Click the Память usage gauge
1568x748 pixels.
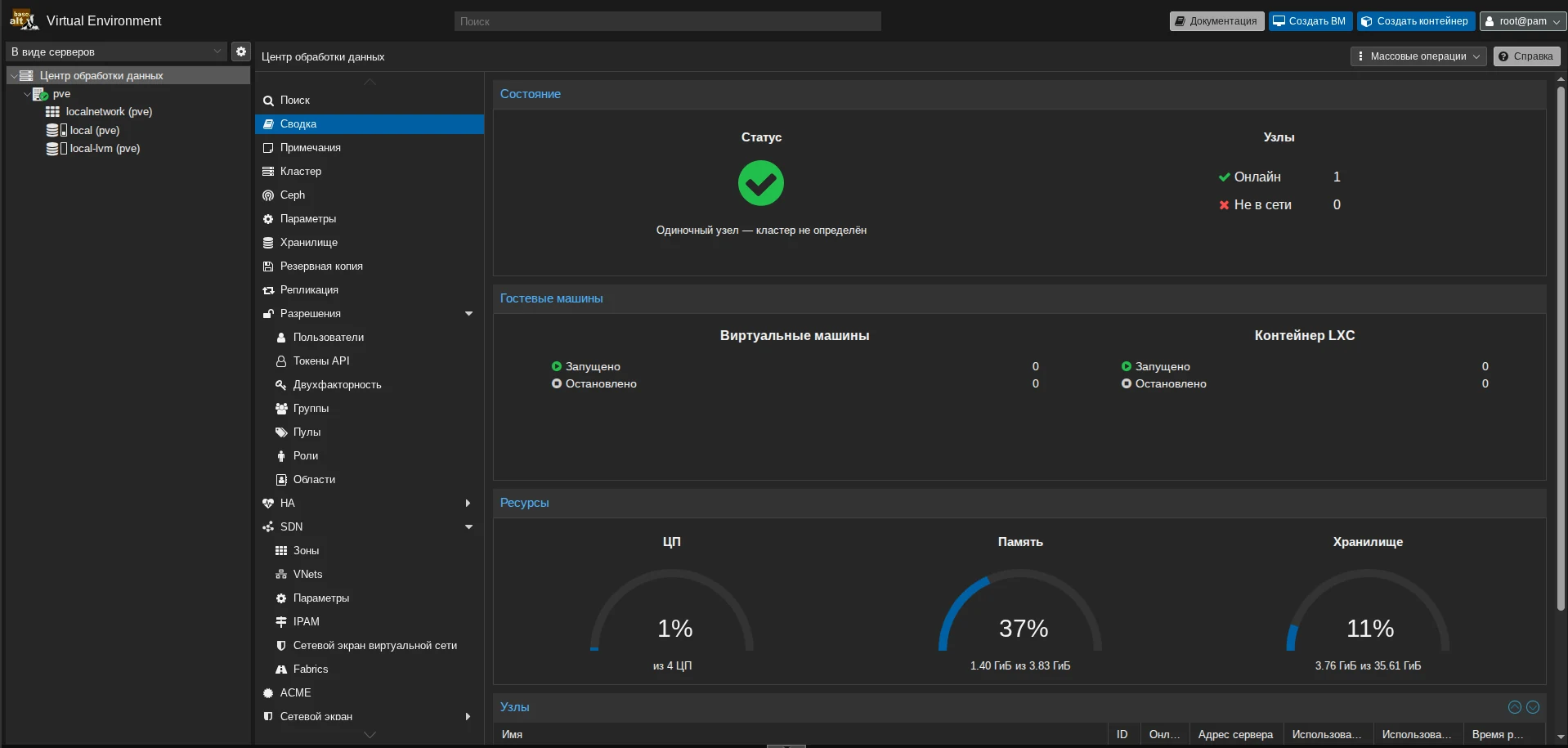pyautogui.click(x=1020, y=611)
